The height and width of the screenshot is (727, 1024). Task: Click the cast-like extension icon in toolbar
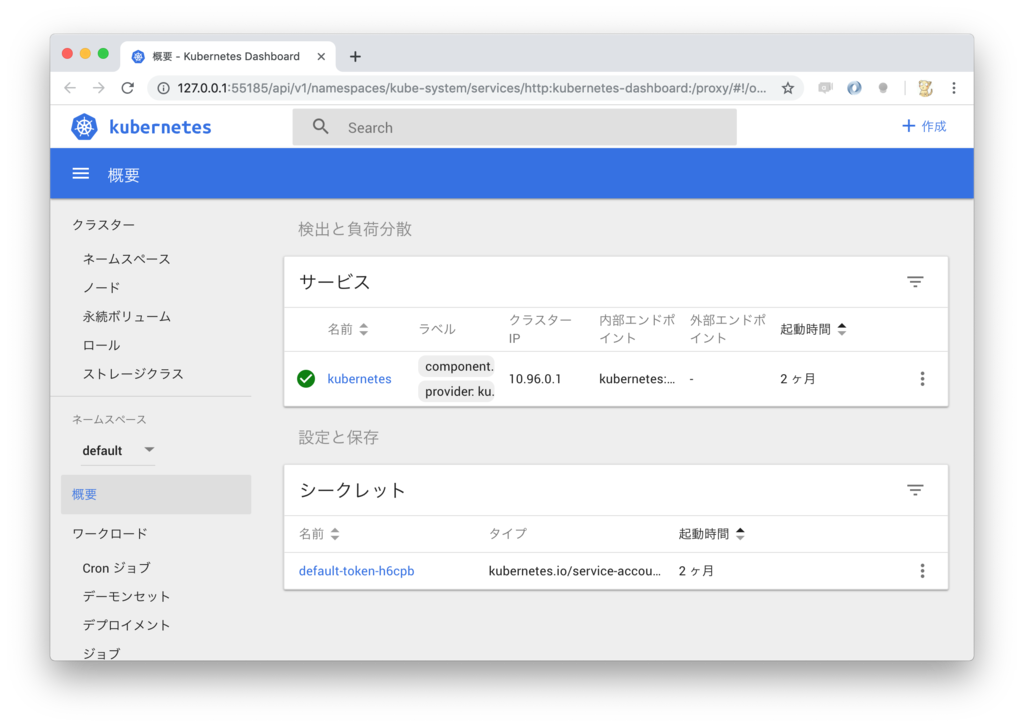[x=825, y=88]
